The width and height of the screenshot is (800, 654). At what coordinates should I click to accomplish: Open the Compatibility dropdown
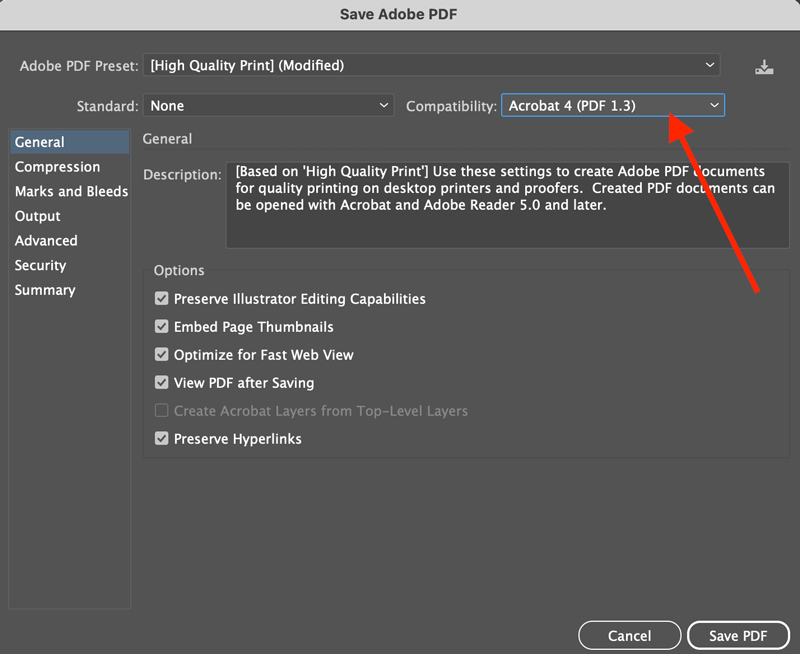[612, 105]
